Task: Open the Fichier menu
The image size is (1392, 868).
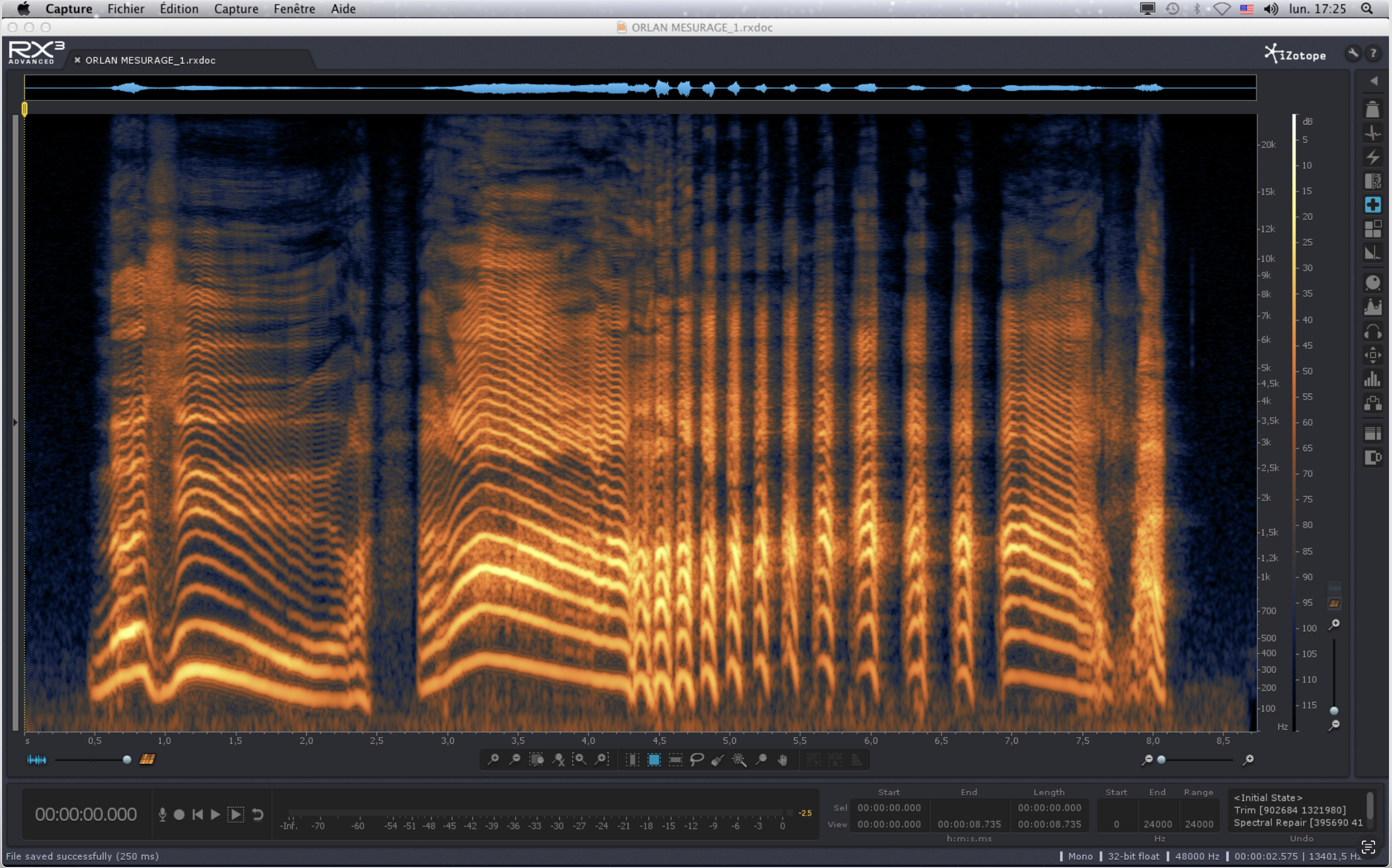Action: coord(126,9)
